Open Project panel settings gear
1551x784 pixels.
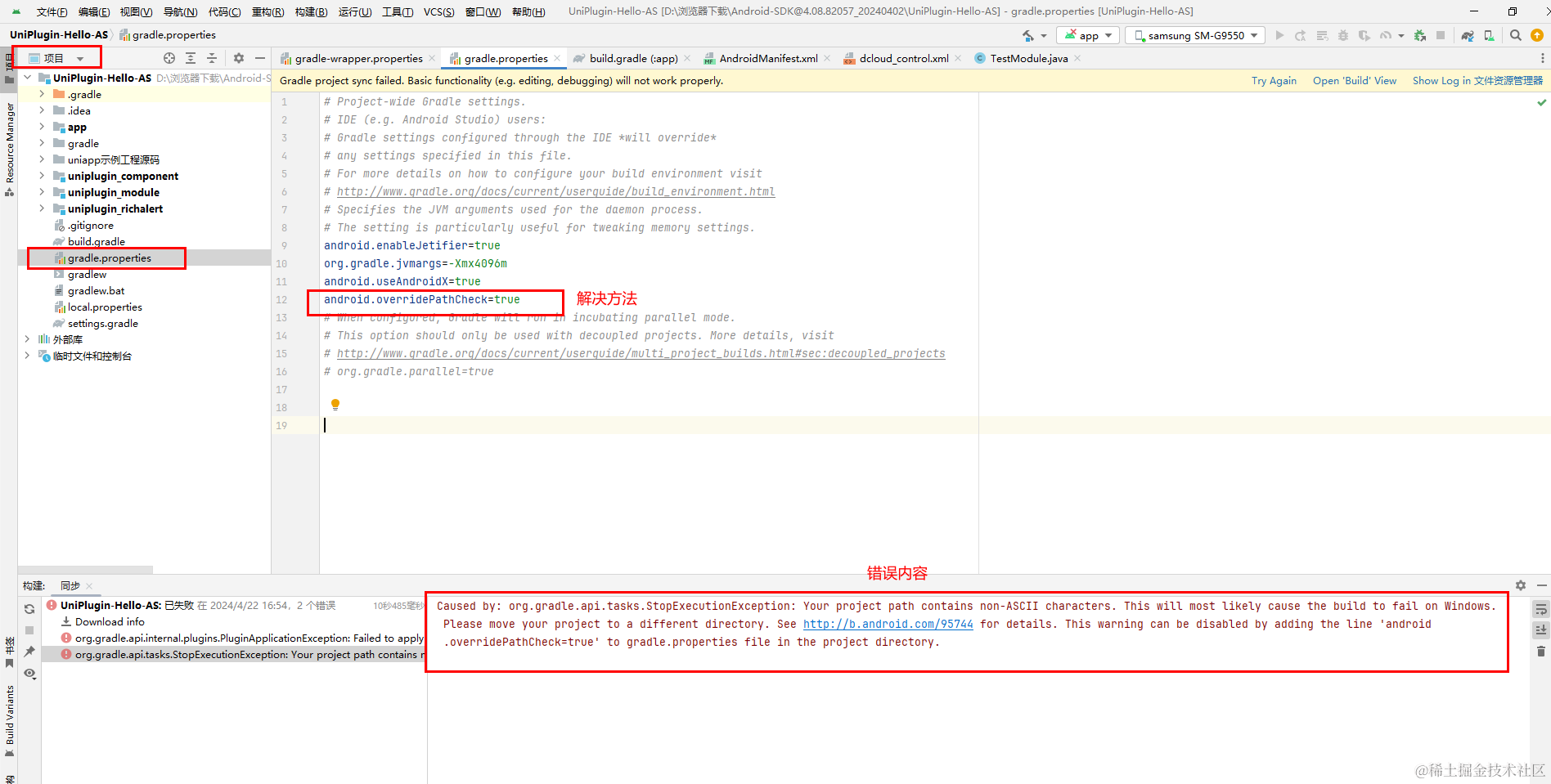(239, 58)
